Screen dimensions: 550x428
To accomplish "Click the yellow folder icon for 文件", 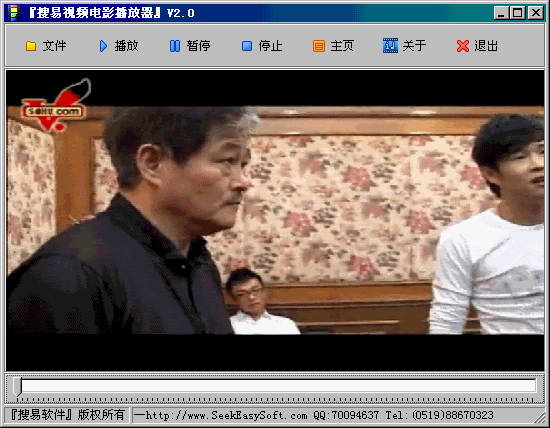I will (x=31, y=46).
